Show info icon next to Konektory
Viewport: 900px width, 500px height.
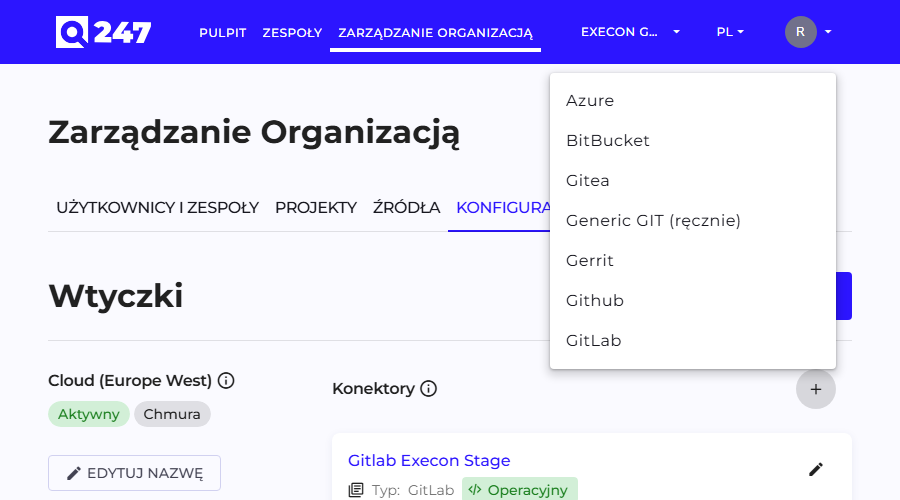pos(429,389)
